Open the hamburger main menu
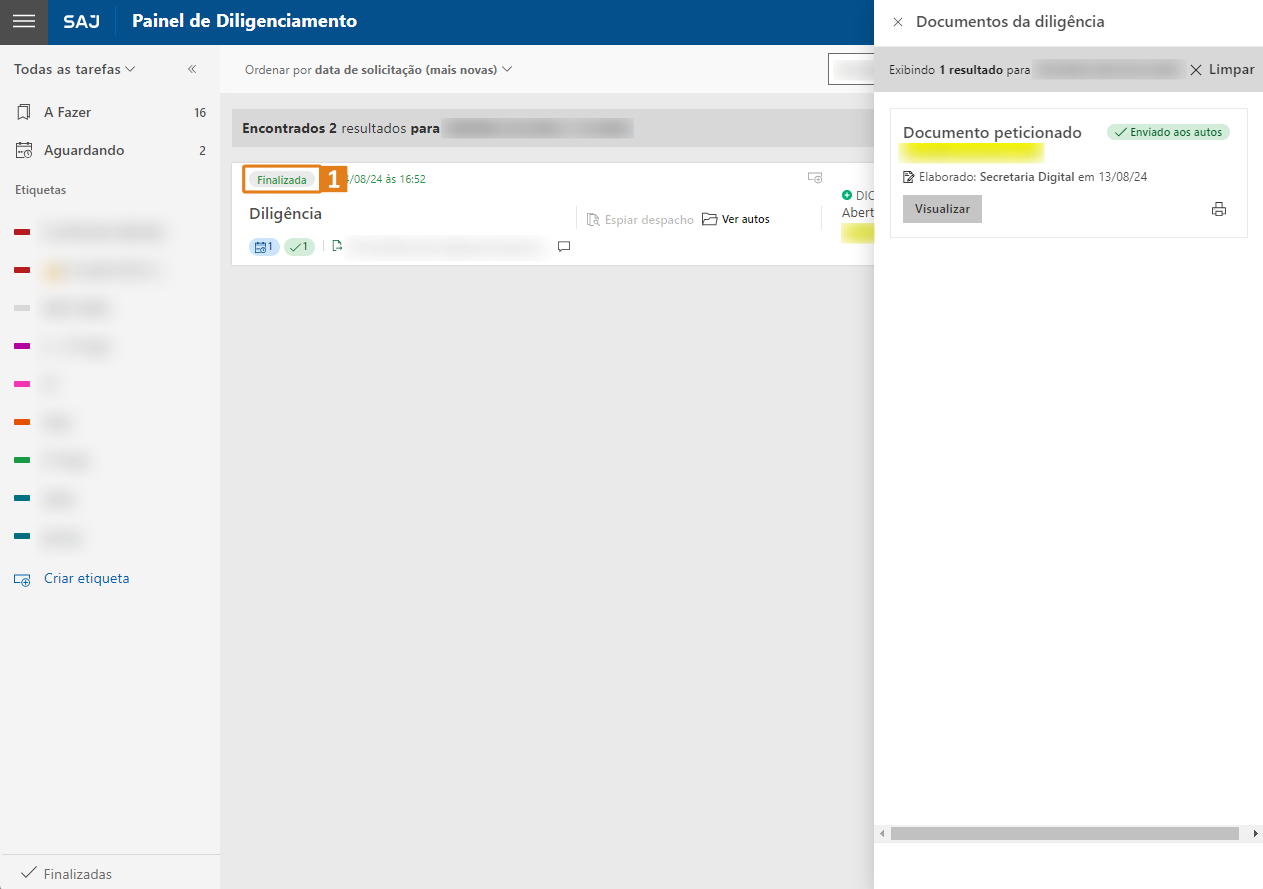Image resolution: width=1263 pixels, height=889 pixels. (x=23, y=22)
